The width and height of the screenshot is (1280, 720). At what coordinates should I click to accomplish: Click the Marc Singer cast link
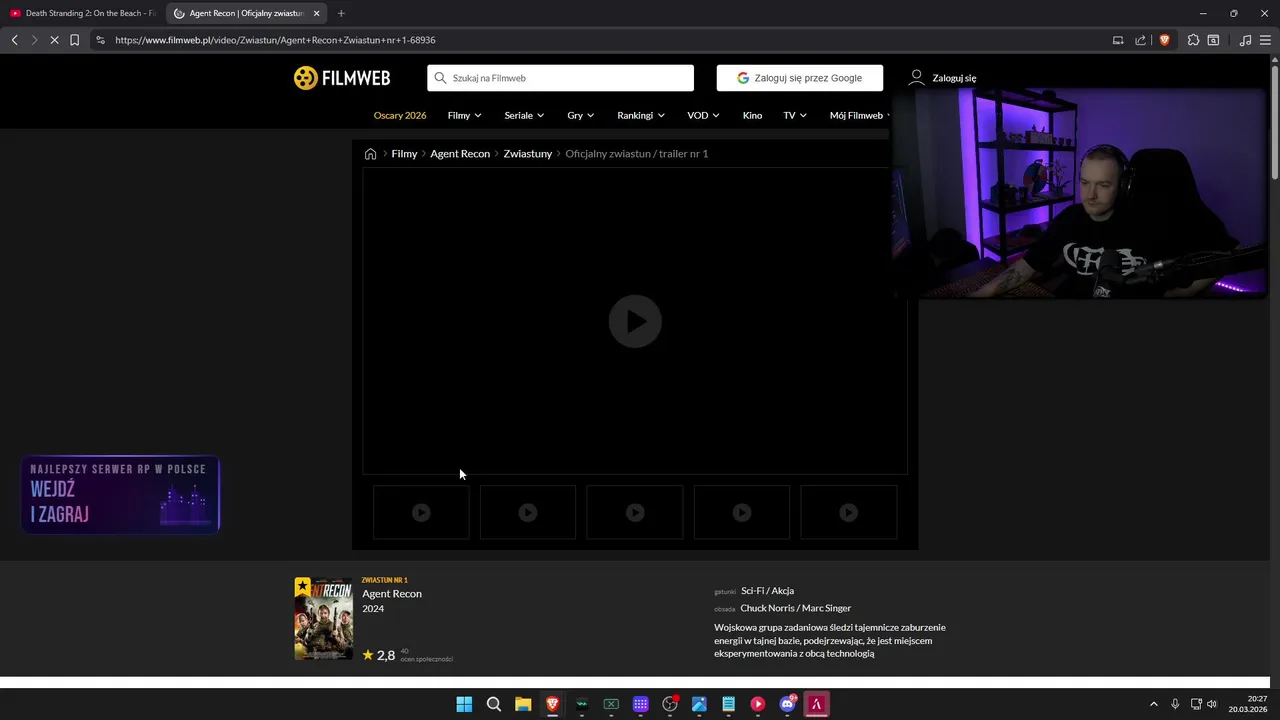(826, 608)
